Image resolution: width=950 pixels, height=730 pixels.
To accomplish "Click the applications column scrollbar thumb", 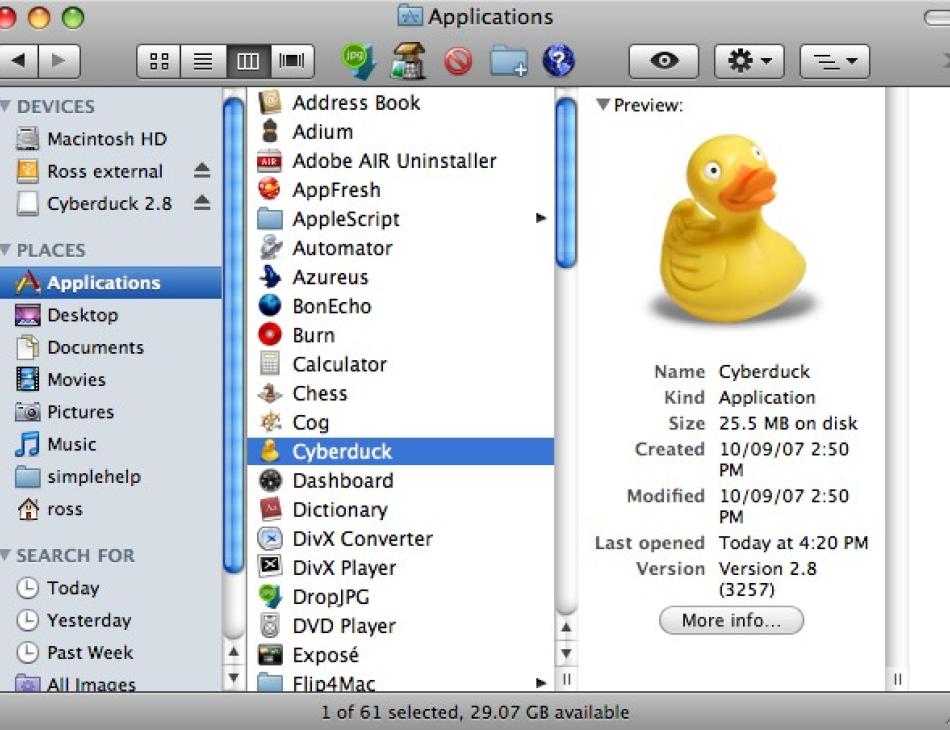I will (566, 180).
